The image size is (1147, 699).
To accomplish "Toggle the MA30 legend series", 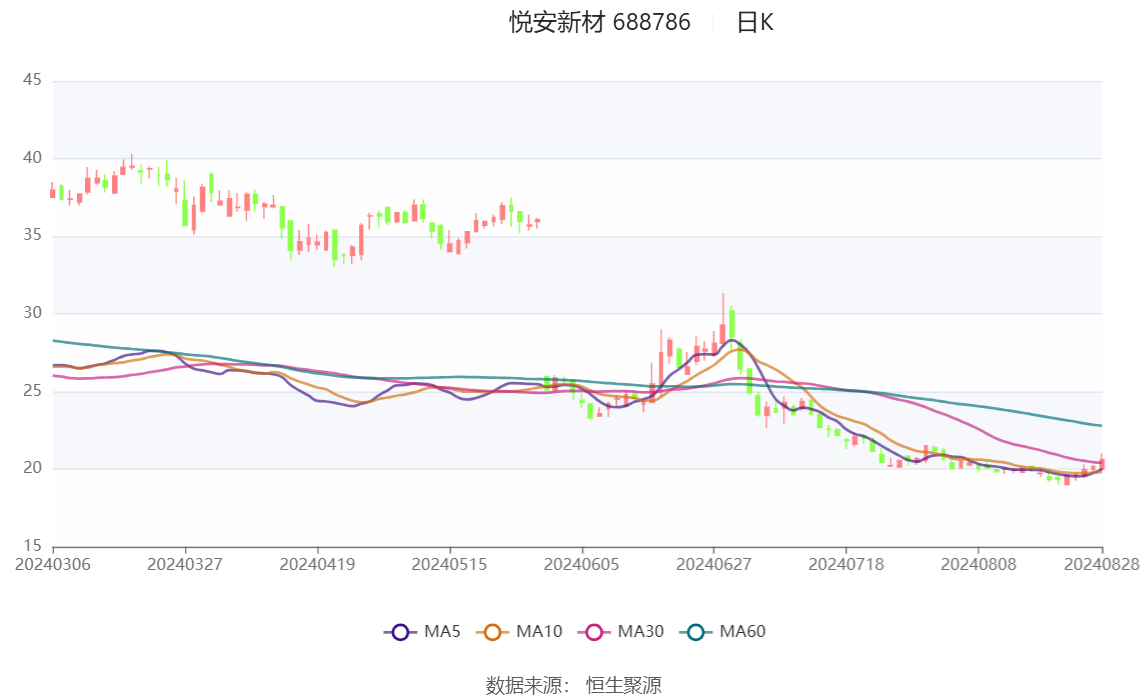I will coord(621,632).
